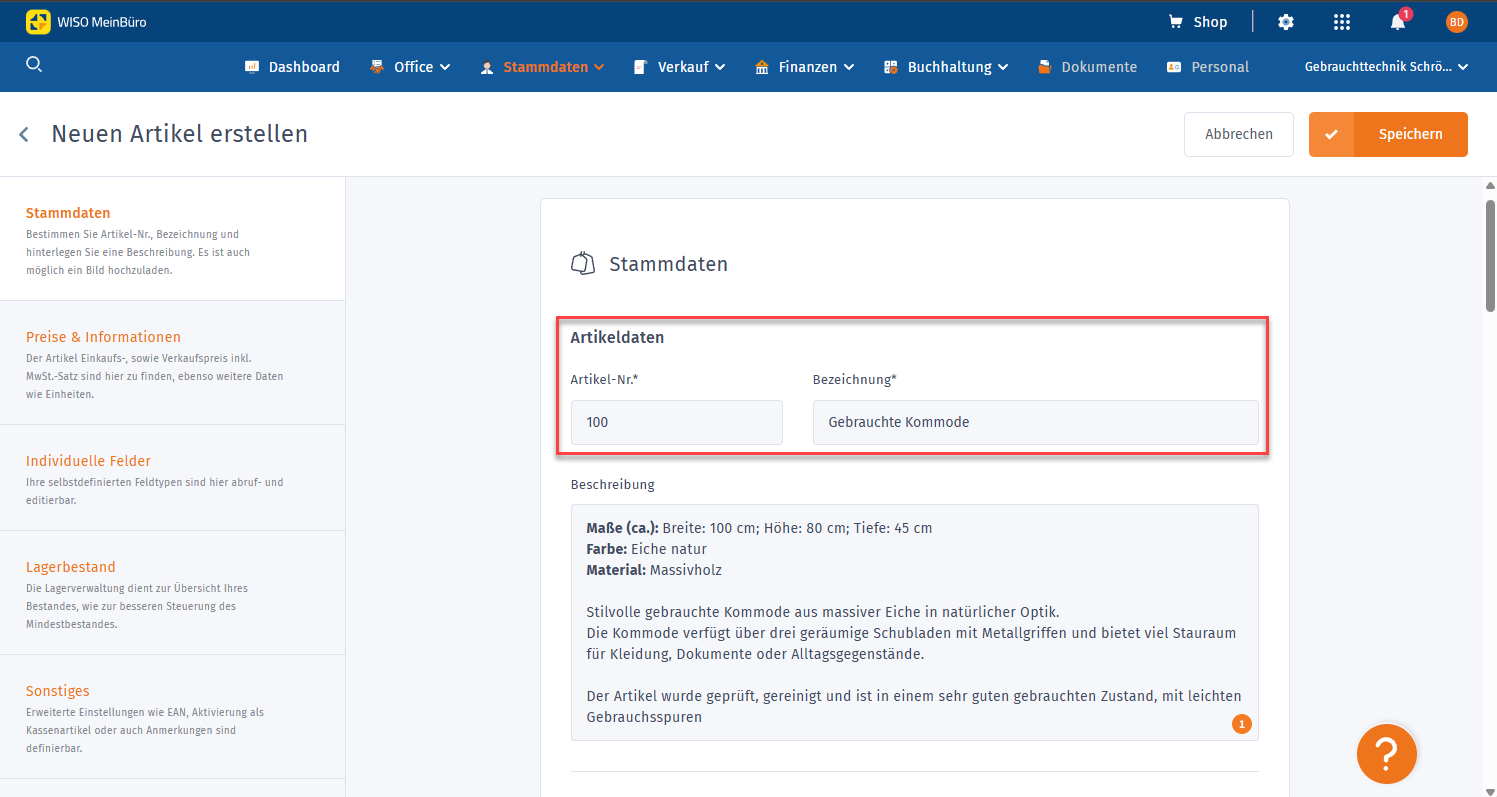This screenshot has width=1497, height=797.
Task: Open the Shop cart icon
Action: coord(1176,22)
